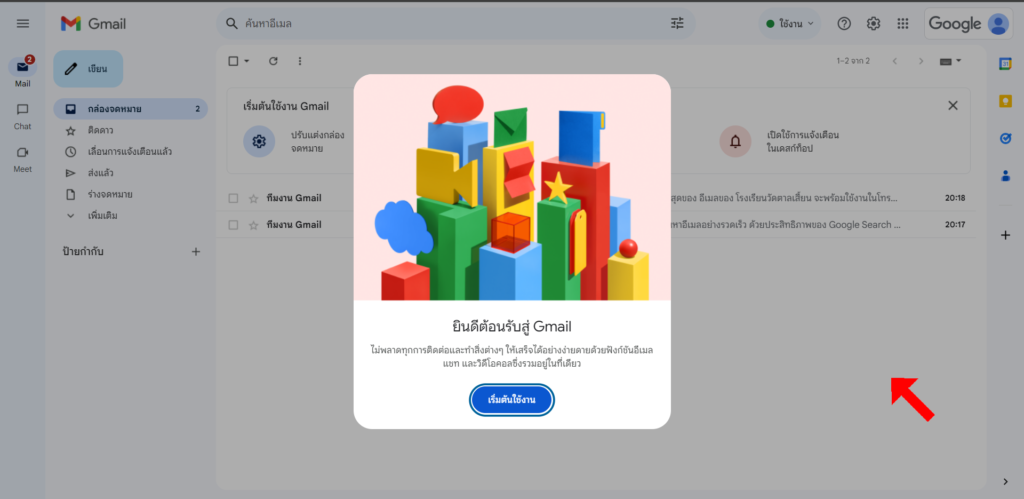Star the 20:18 email

pos(253,198)
